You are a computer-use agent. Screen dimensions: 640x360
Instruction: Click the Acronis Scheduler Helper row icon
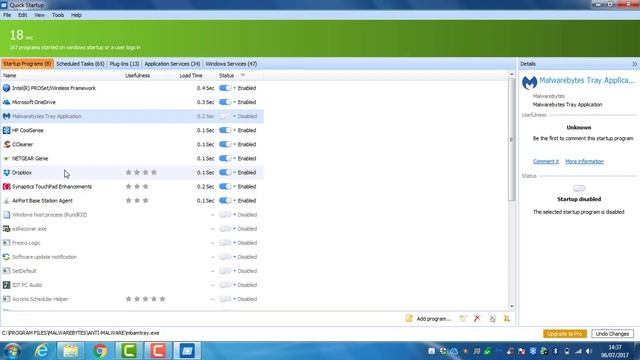click(x=6, y=299)
